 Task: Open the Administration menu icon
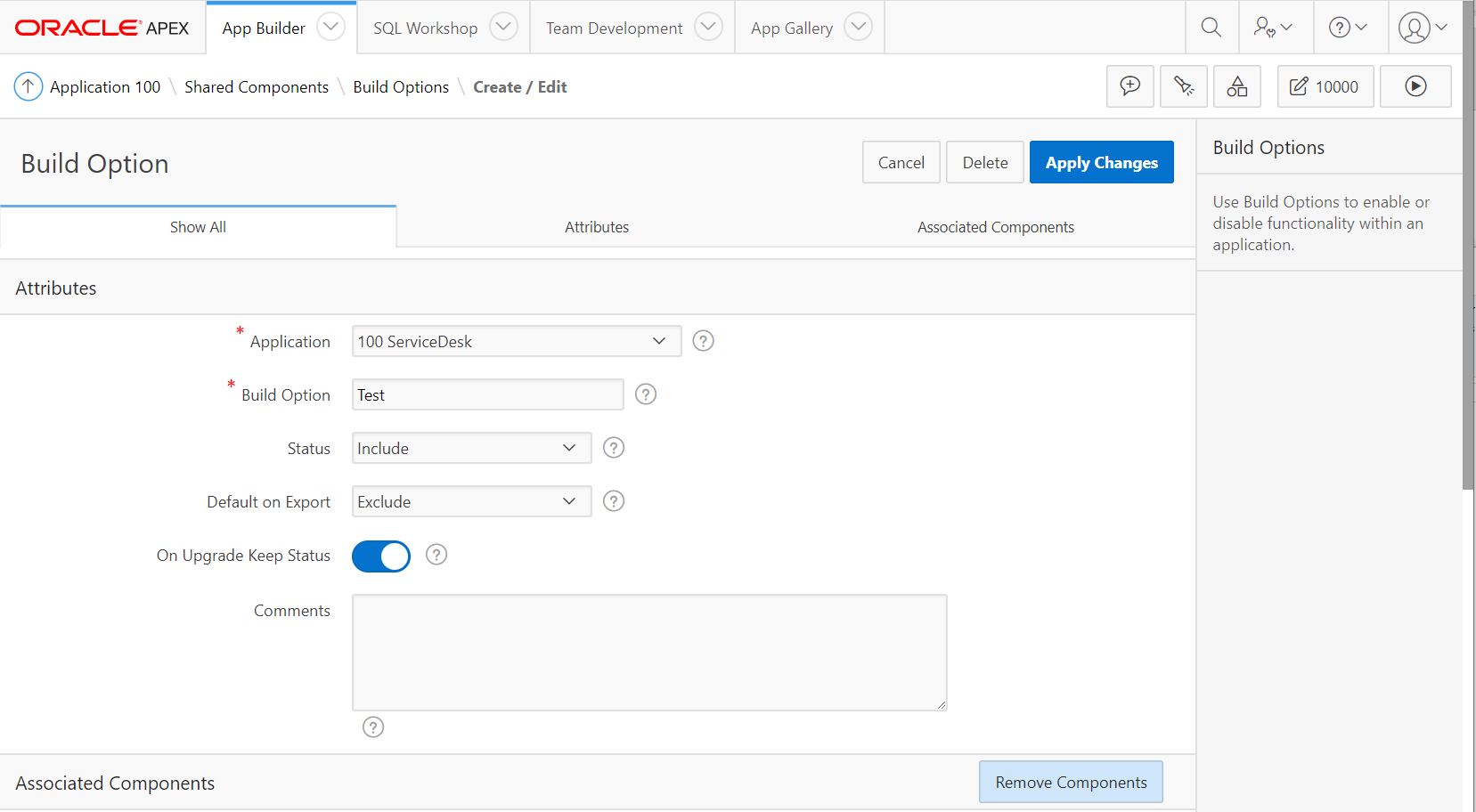(1272, 28)
